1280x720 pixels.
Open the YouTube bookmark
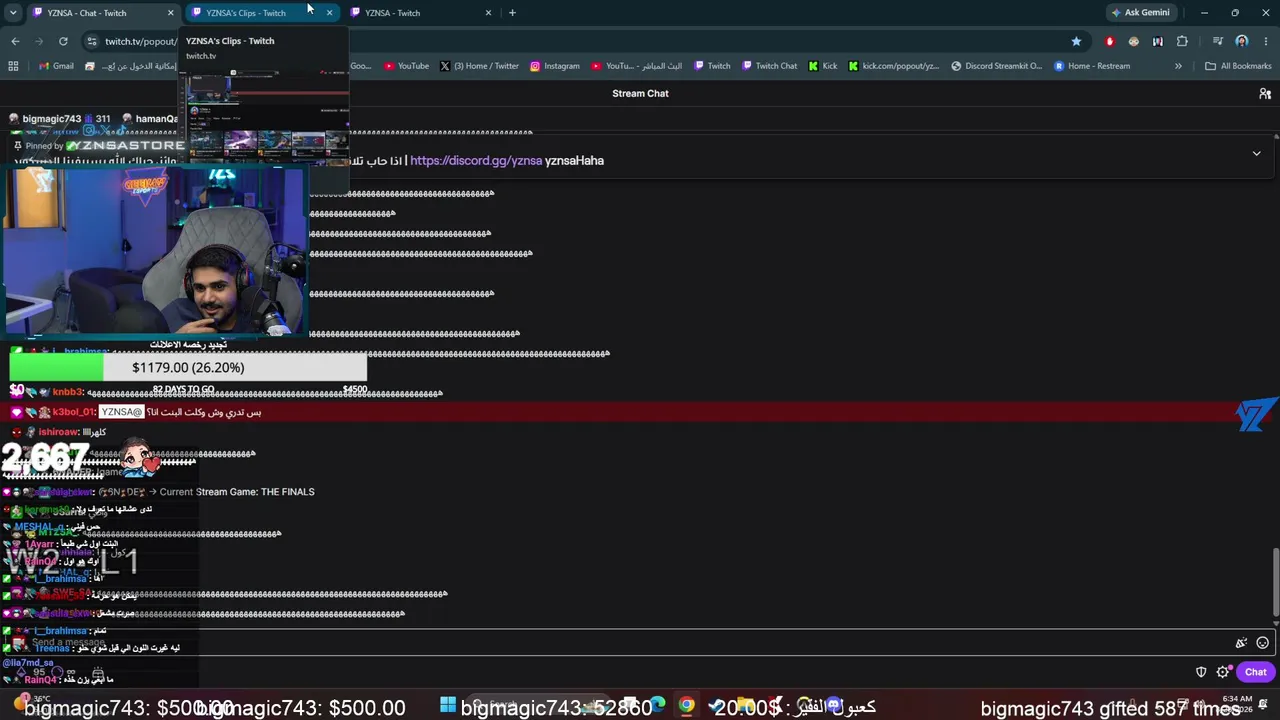pyautogui.click(x=407, y=66)
